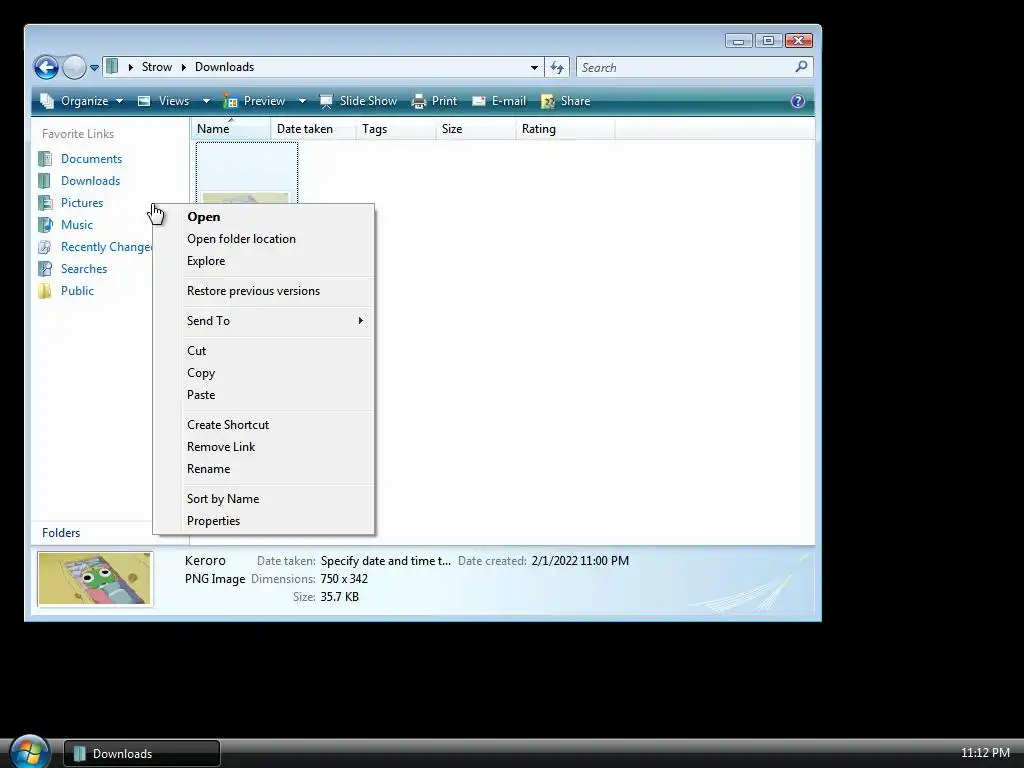This screenshot has width=1024, height=768.
Task: Choose Rename in the context menu
Action: (264, 469)
